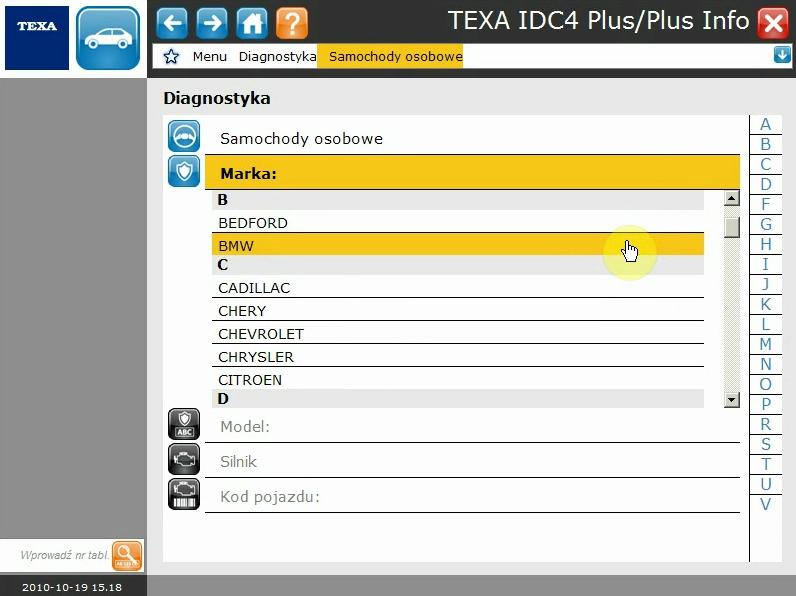Viewport: 796px width, 596px height.
Task: Jump to letter M in alphabet index
Action: coord(765,344)
